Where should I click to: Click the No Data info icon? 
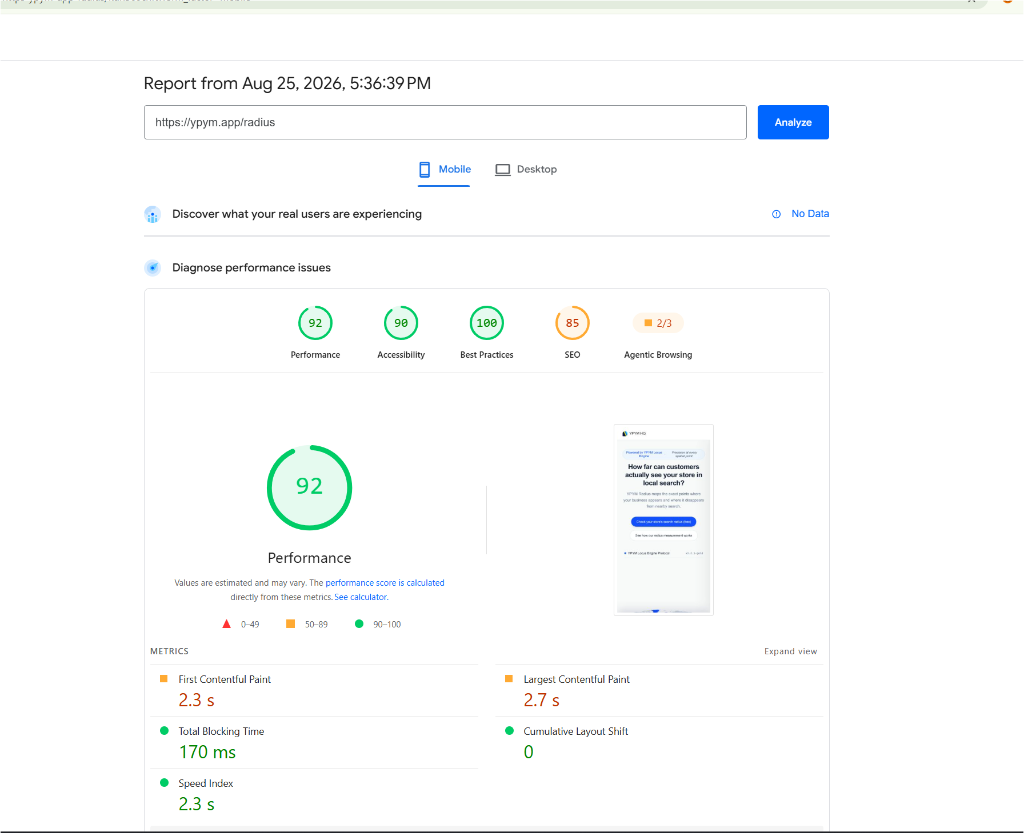click(x=776, y=214)
